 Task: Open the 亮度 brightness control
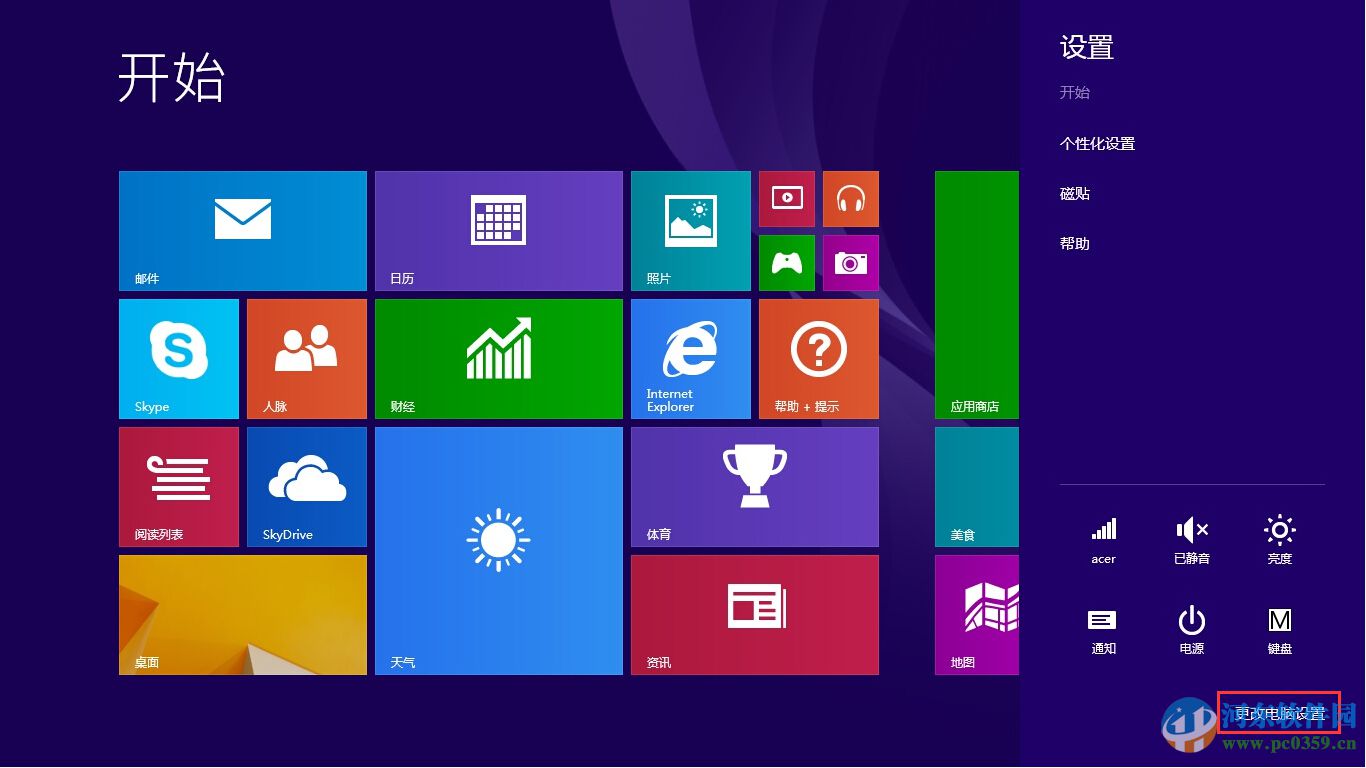click(1279, 538)
